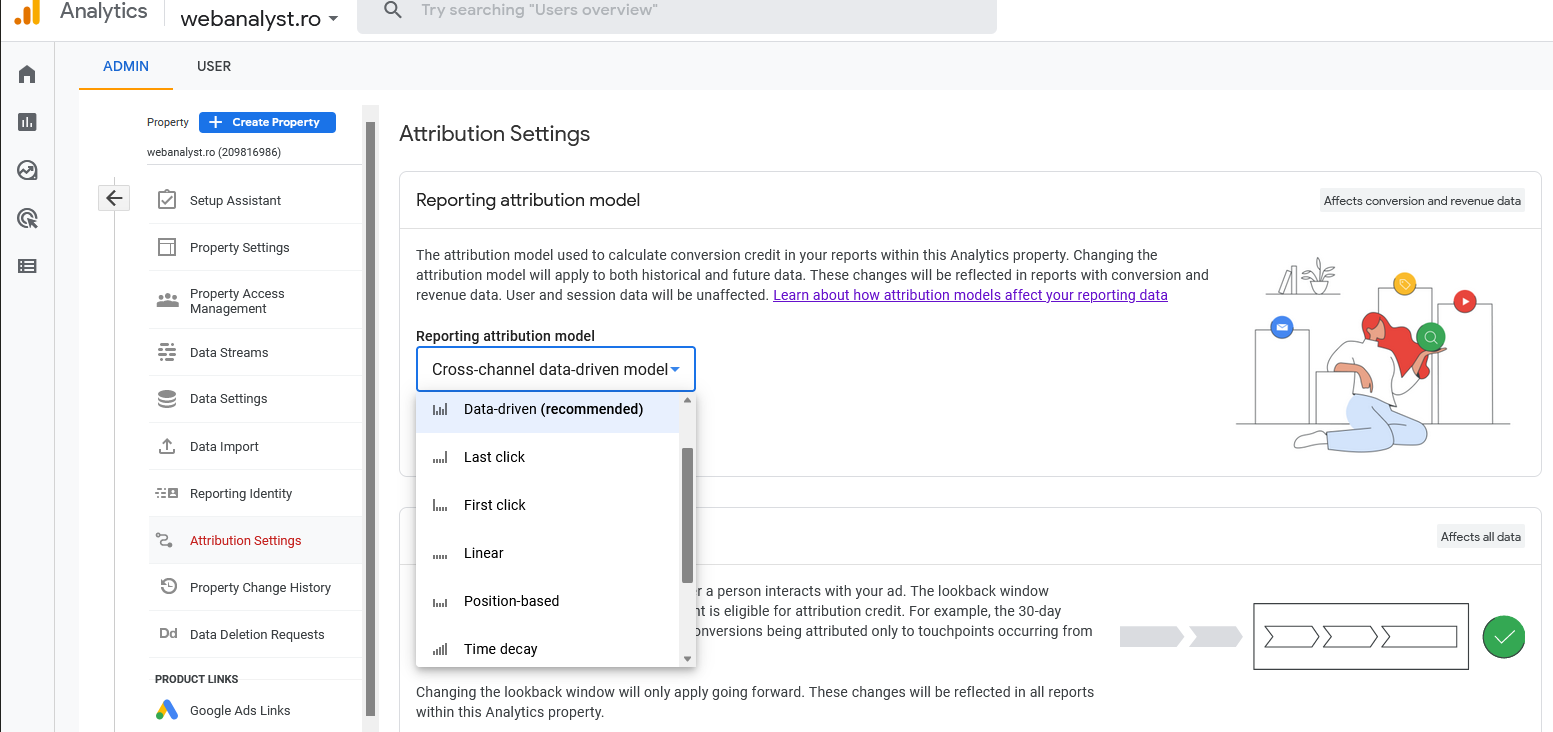Click the Data Import upload icon
This screenshot has height=732, width=1553.
click(167, 446)
